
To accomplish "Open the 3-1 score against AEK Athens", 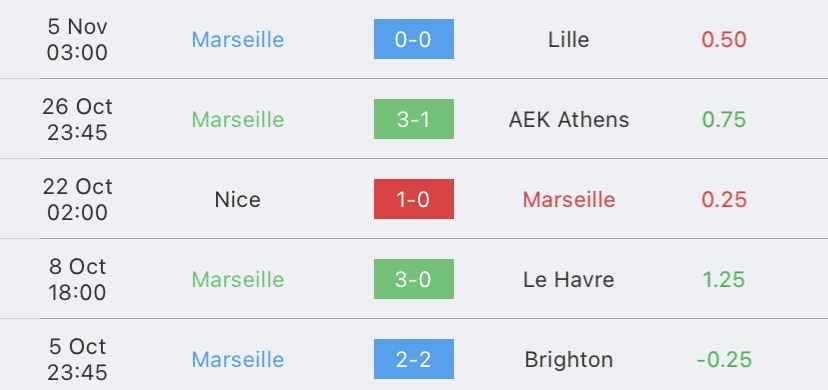I will (x=413, y=119).
